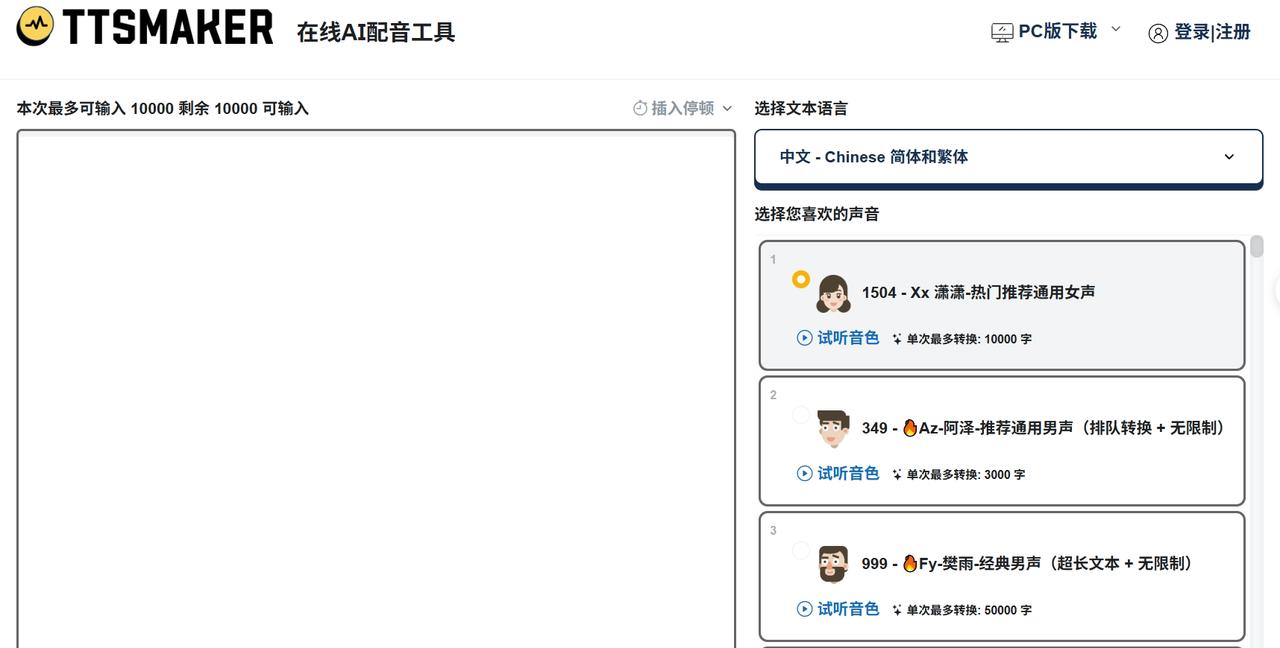Click the character count icon beside 单次最多转换 10000 字
This screenshot has height=648, width=1280.
pyautogui.click(x=895, y=338)
